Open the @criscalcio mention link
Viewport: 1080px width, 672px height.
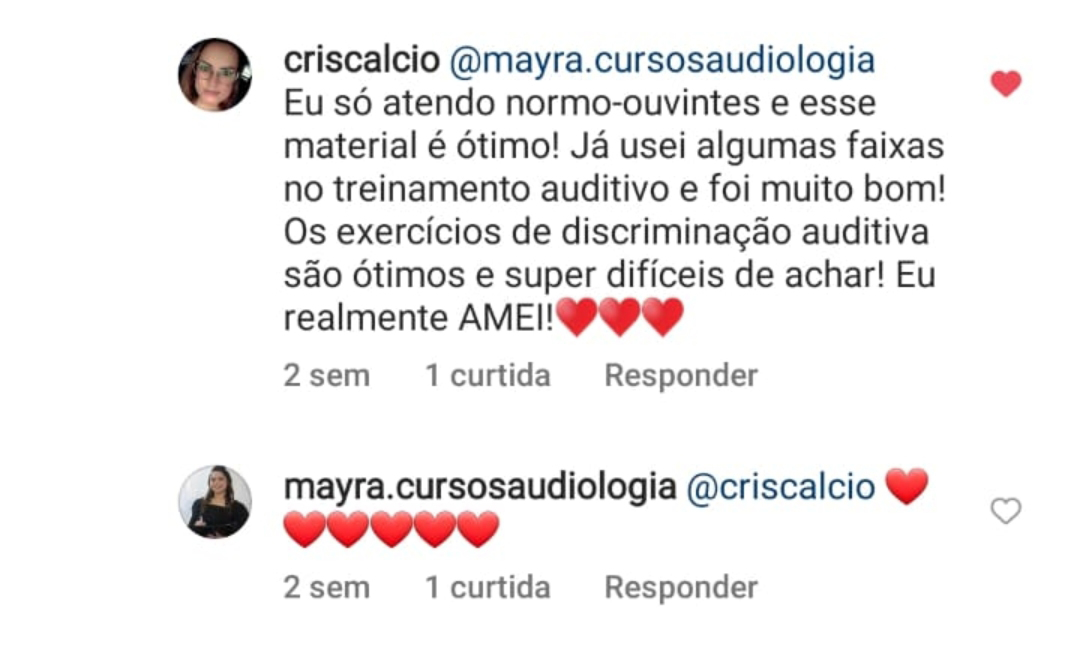click(780, 487)
